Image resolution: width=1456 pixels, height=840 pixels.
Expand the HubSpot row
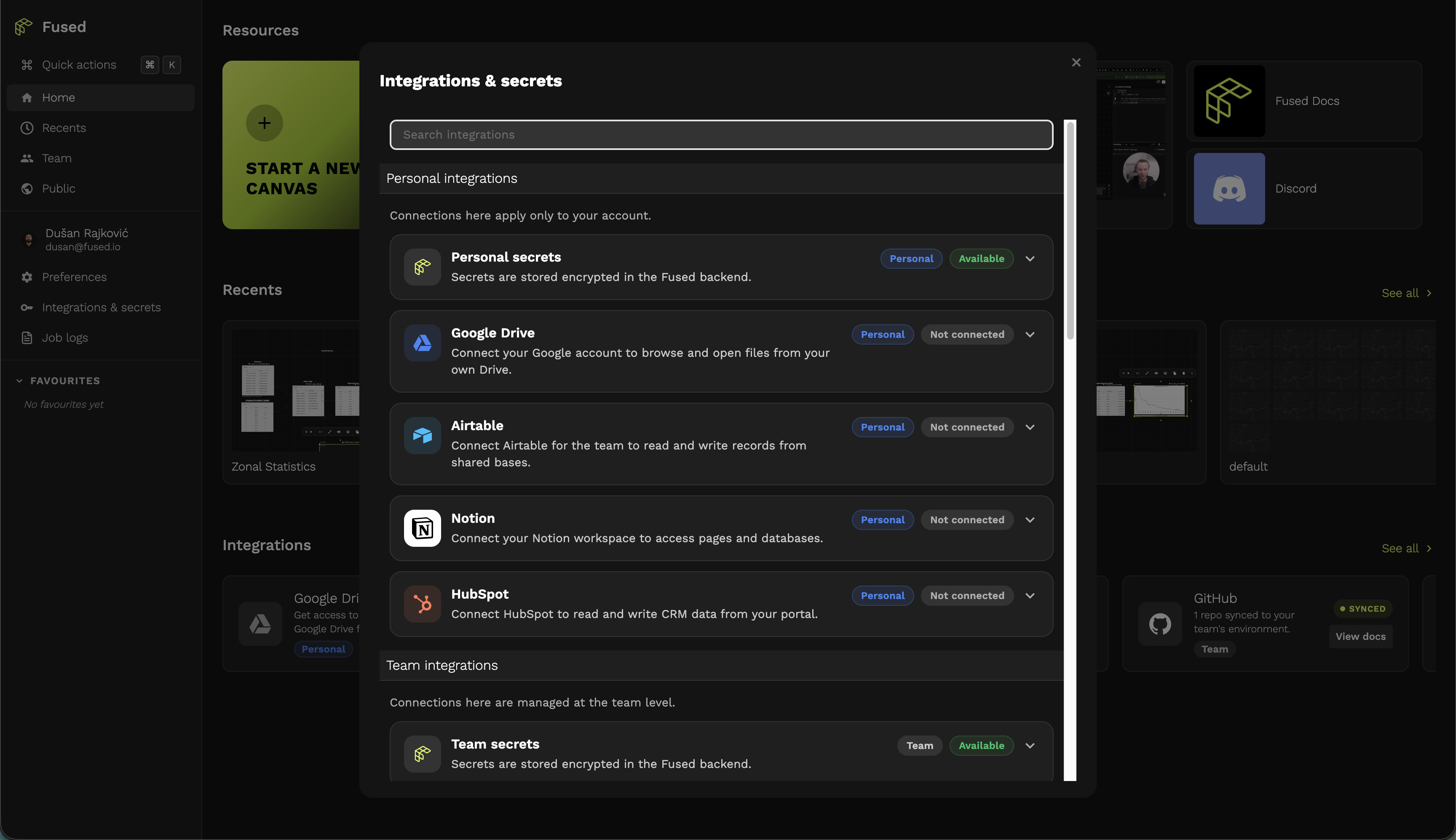[x=1030, y=595]
